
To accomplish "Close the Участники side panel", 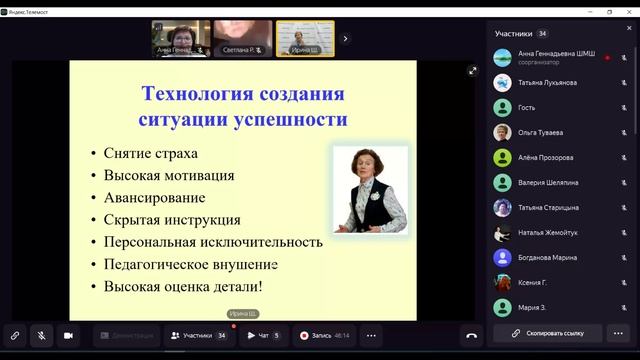I will (629, 28).
